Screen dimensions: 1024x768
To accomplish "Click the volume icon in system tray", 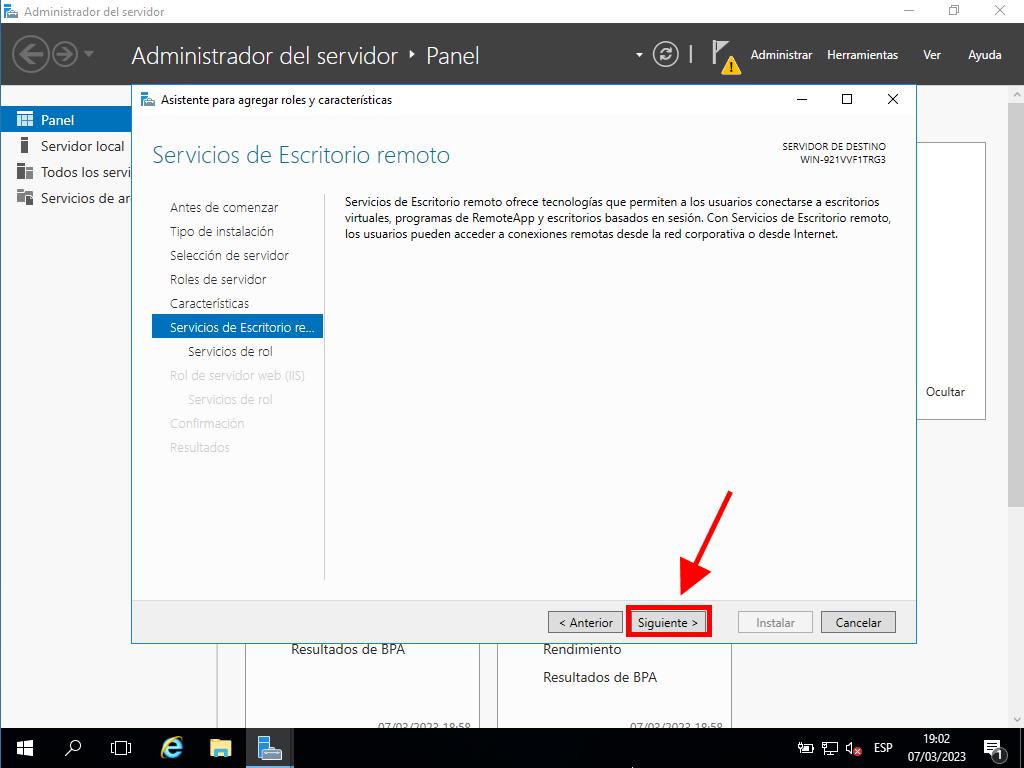I will click(x=853, y=748).
